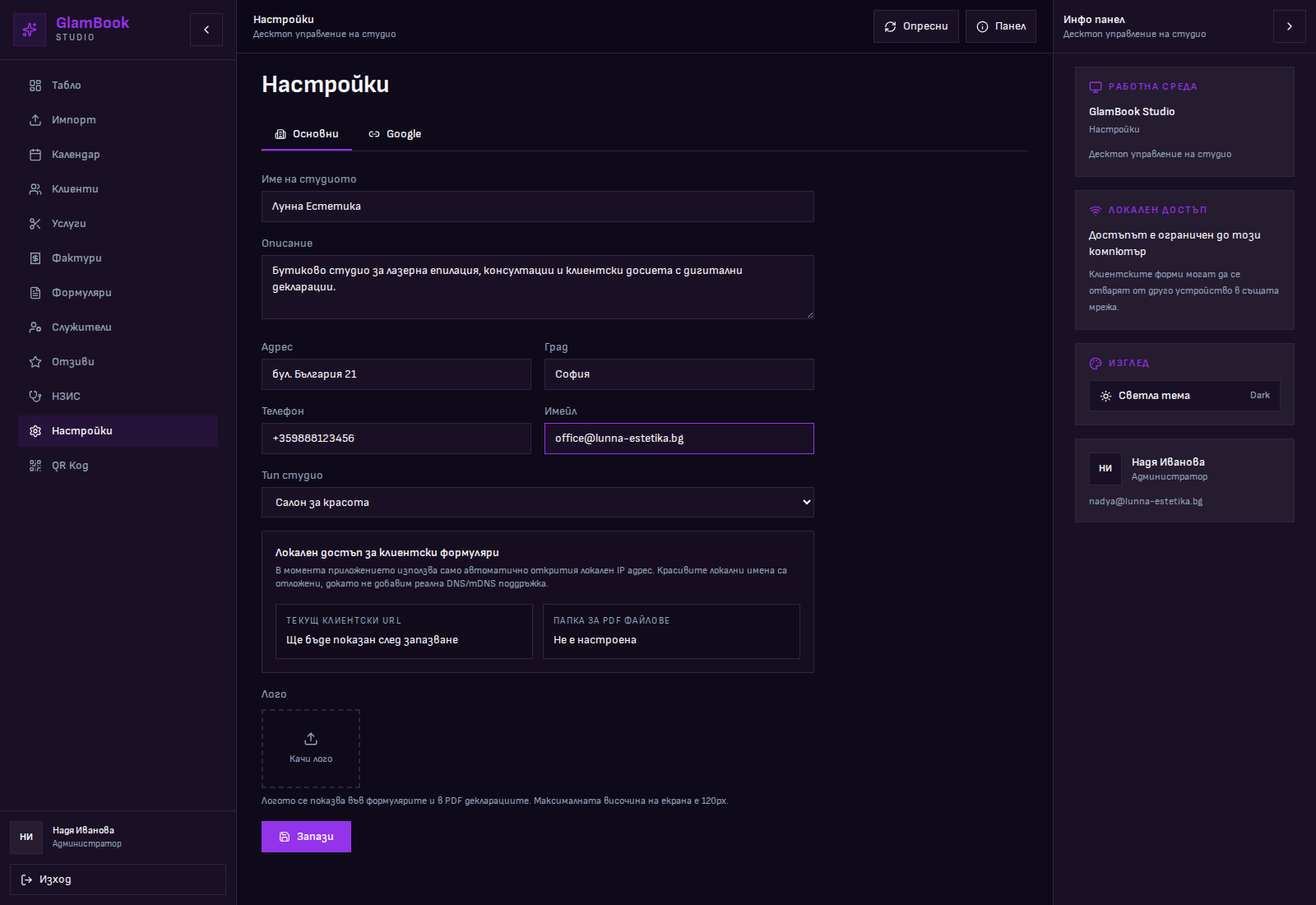
Task: Open QR Code page via QR icon
Action: pyautogui.click(x=35, y=466)
